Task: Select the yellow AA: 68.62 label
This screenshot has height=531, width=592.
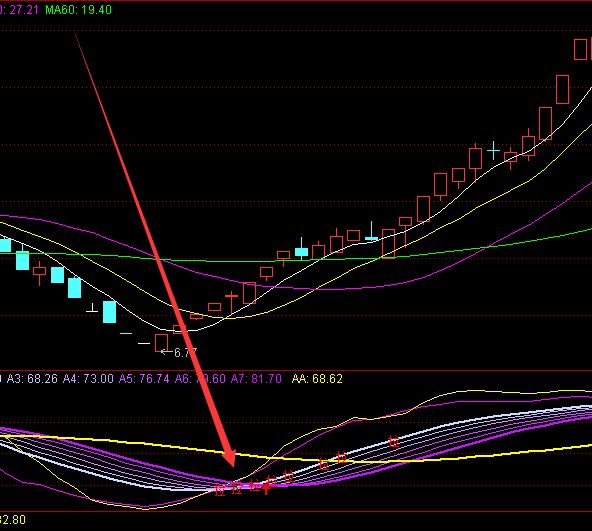Action: pyautogui.click(x=317, y=378)
